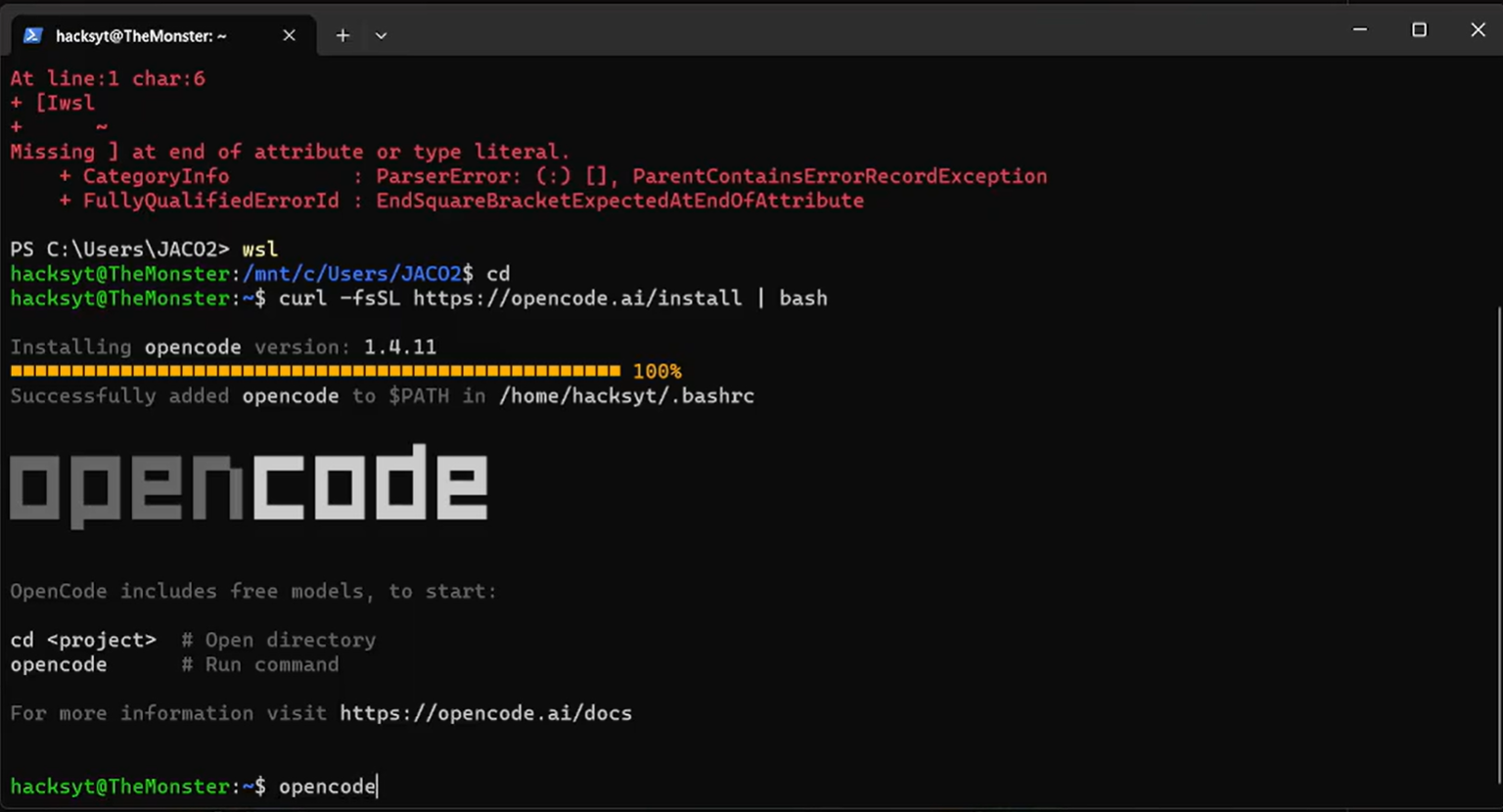Open the new tab profiles dropdown
This screenshot has width=1503, height=812.
381,35
